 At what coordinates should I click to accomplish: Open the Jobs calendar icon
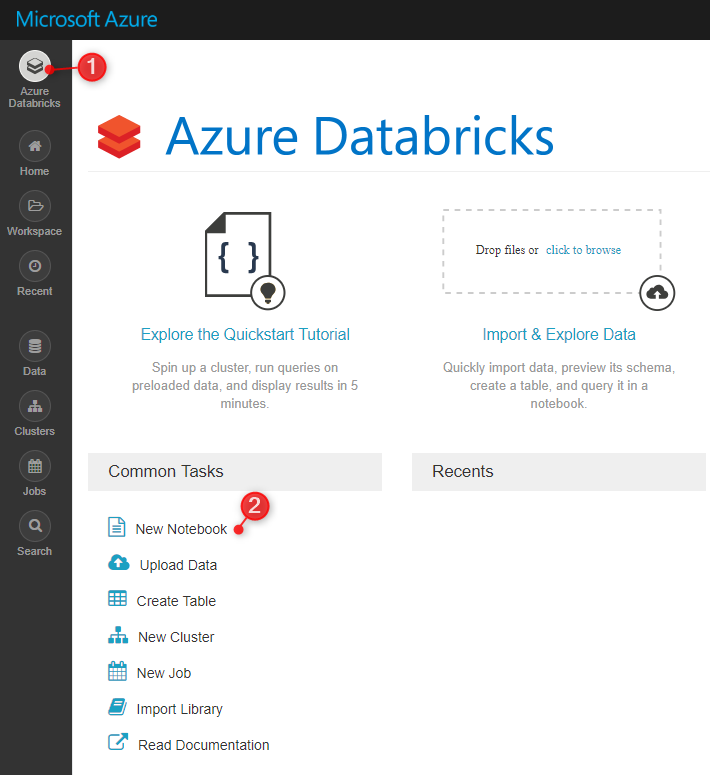(35, 466)
